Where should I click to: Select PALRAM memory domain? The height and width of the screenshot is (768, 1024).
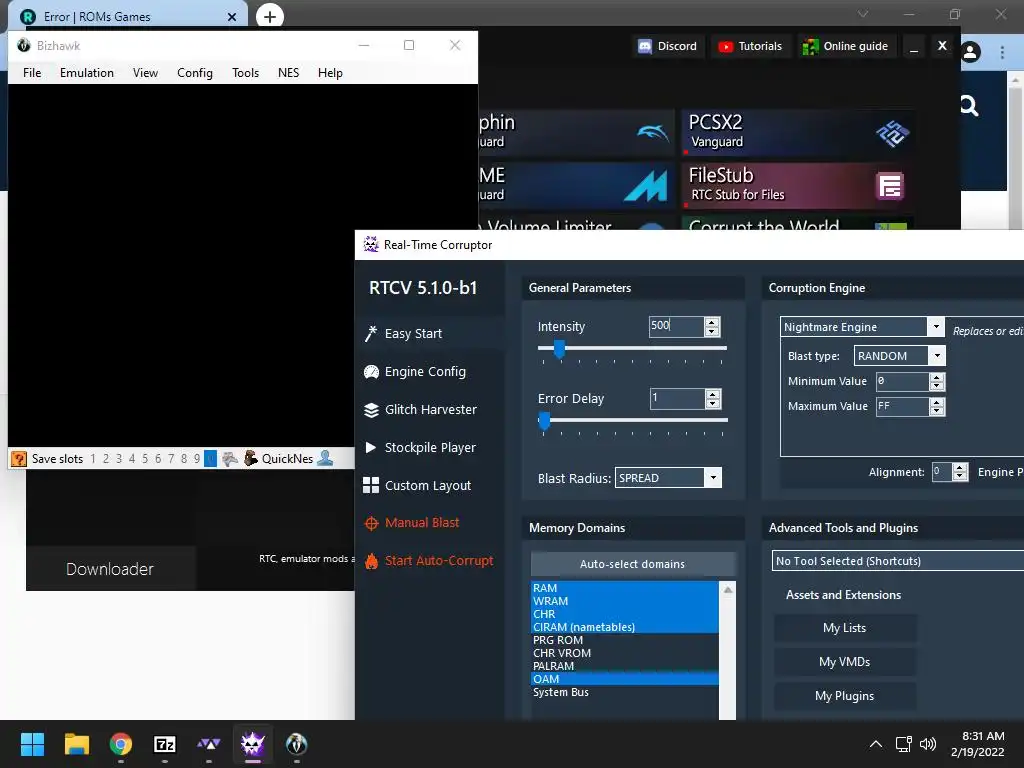[625, 666]
